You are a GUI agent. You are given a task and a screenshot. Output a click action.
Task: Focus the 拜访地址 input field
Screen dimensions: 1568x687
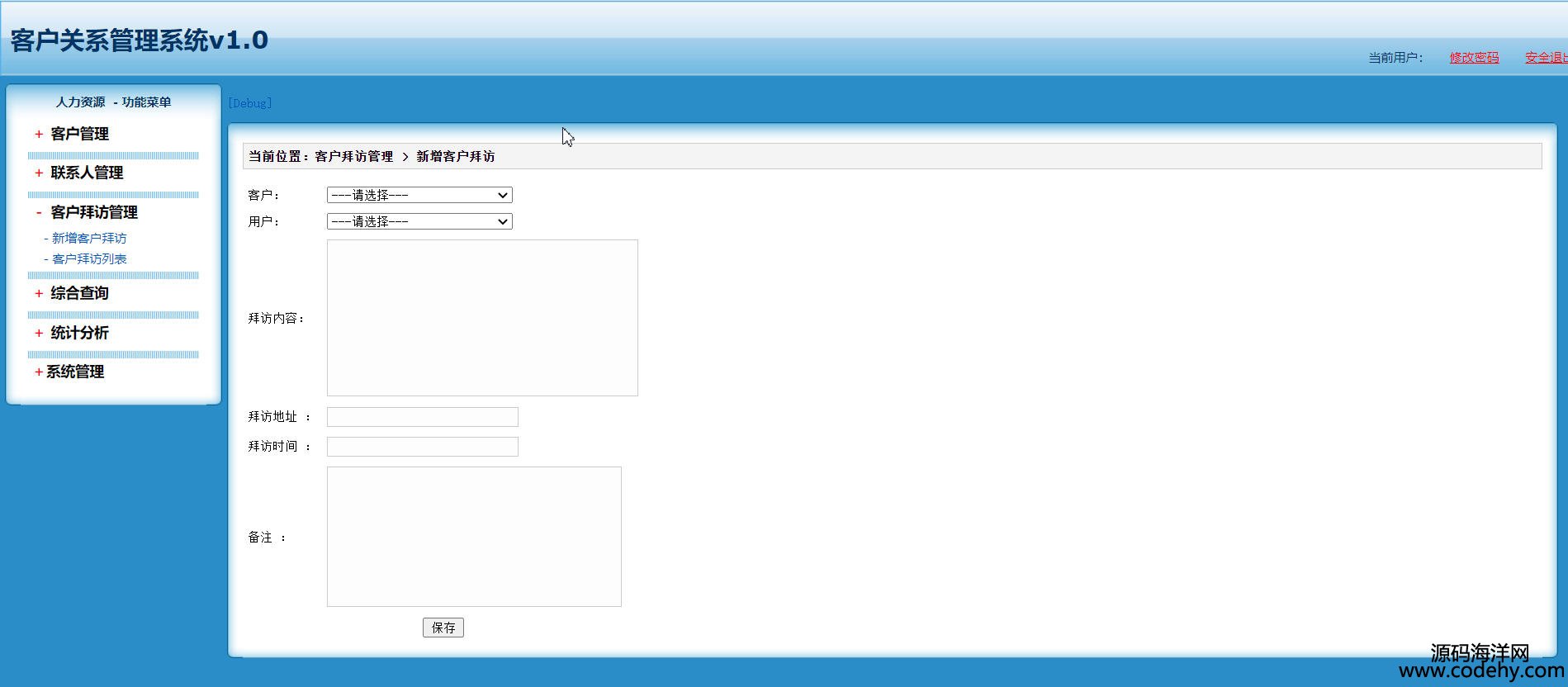tap(422, 417)
